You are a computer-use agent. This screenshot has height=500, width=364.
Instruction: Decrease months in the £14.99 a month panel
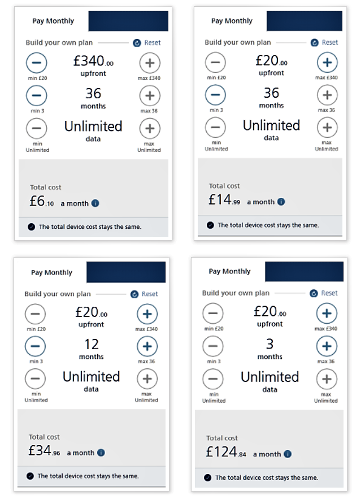[215, 95]
